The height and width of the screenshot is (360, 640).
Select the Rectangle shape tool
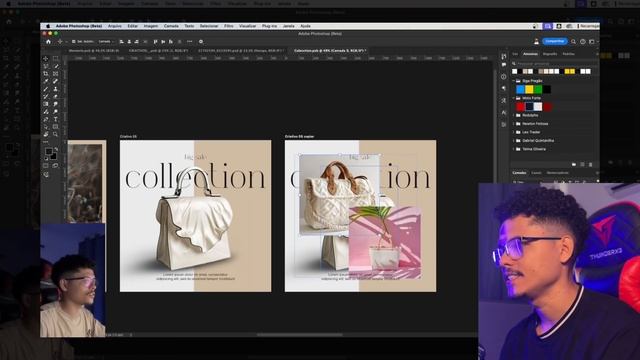[x=56, y=127]
